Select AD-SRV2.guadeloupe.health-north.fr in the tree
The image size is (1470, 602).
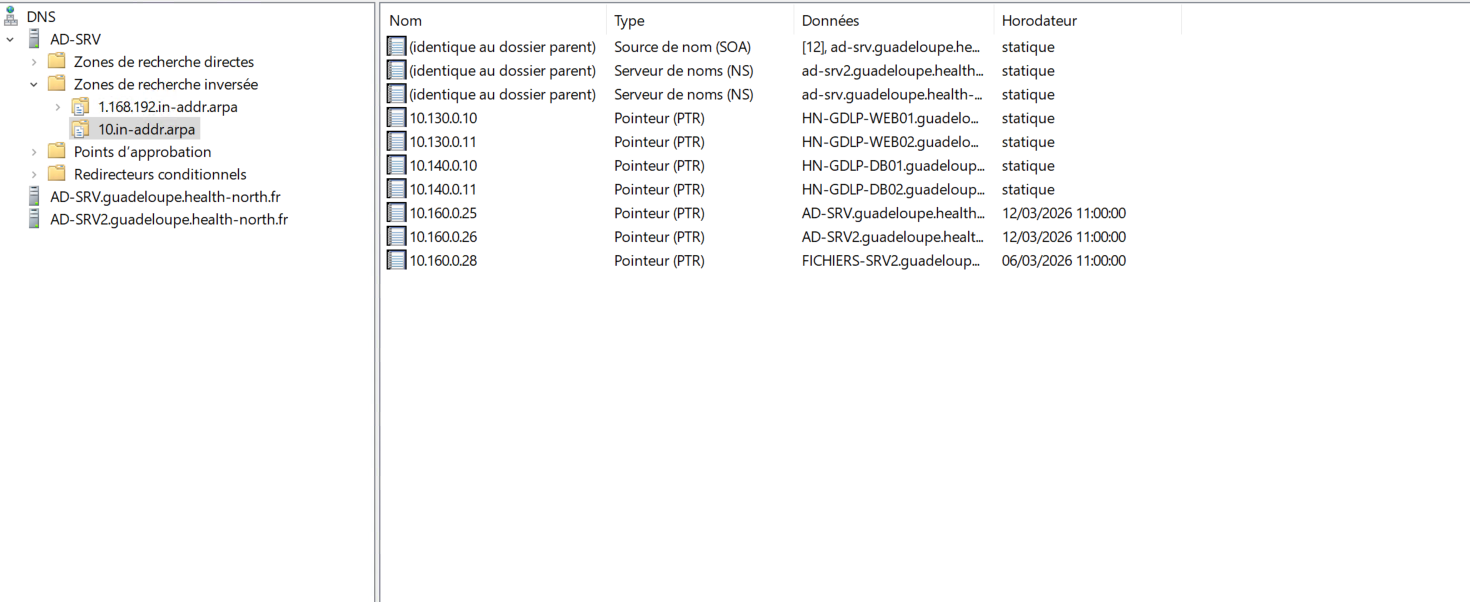coord(168,220)
